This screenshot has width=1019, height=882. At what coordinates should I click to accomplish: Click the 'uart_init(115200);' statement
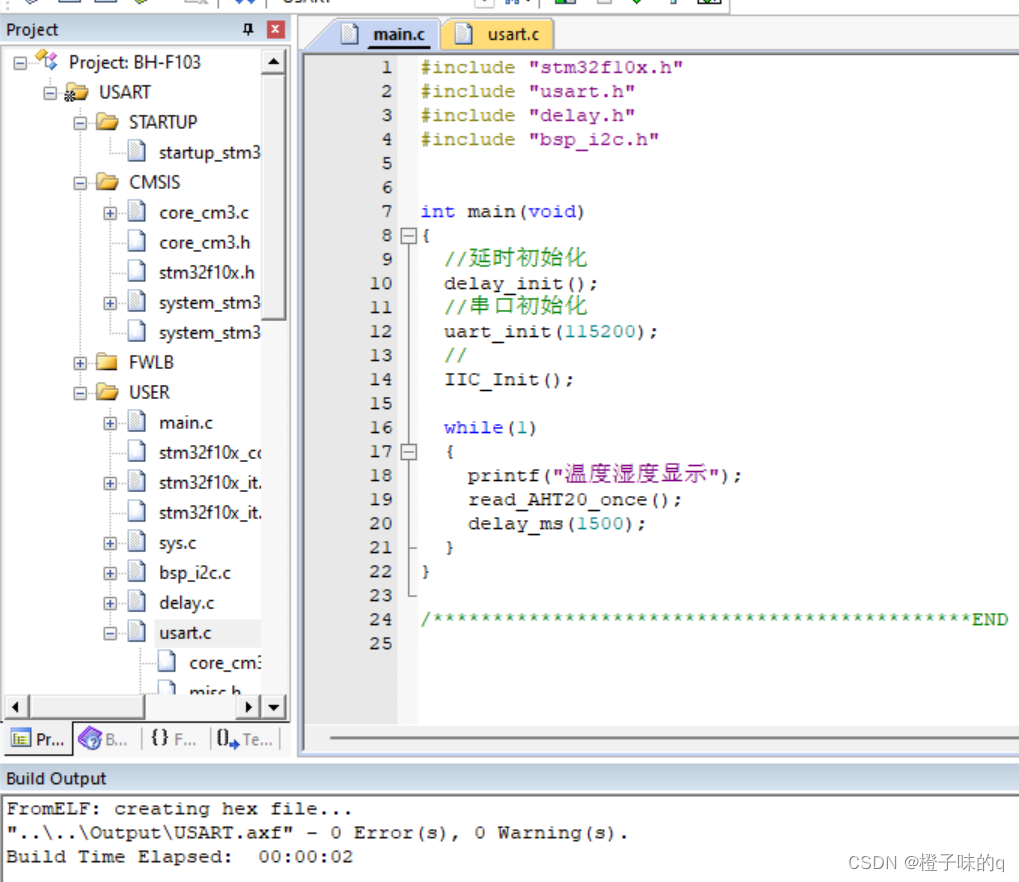coord(550,331)
